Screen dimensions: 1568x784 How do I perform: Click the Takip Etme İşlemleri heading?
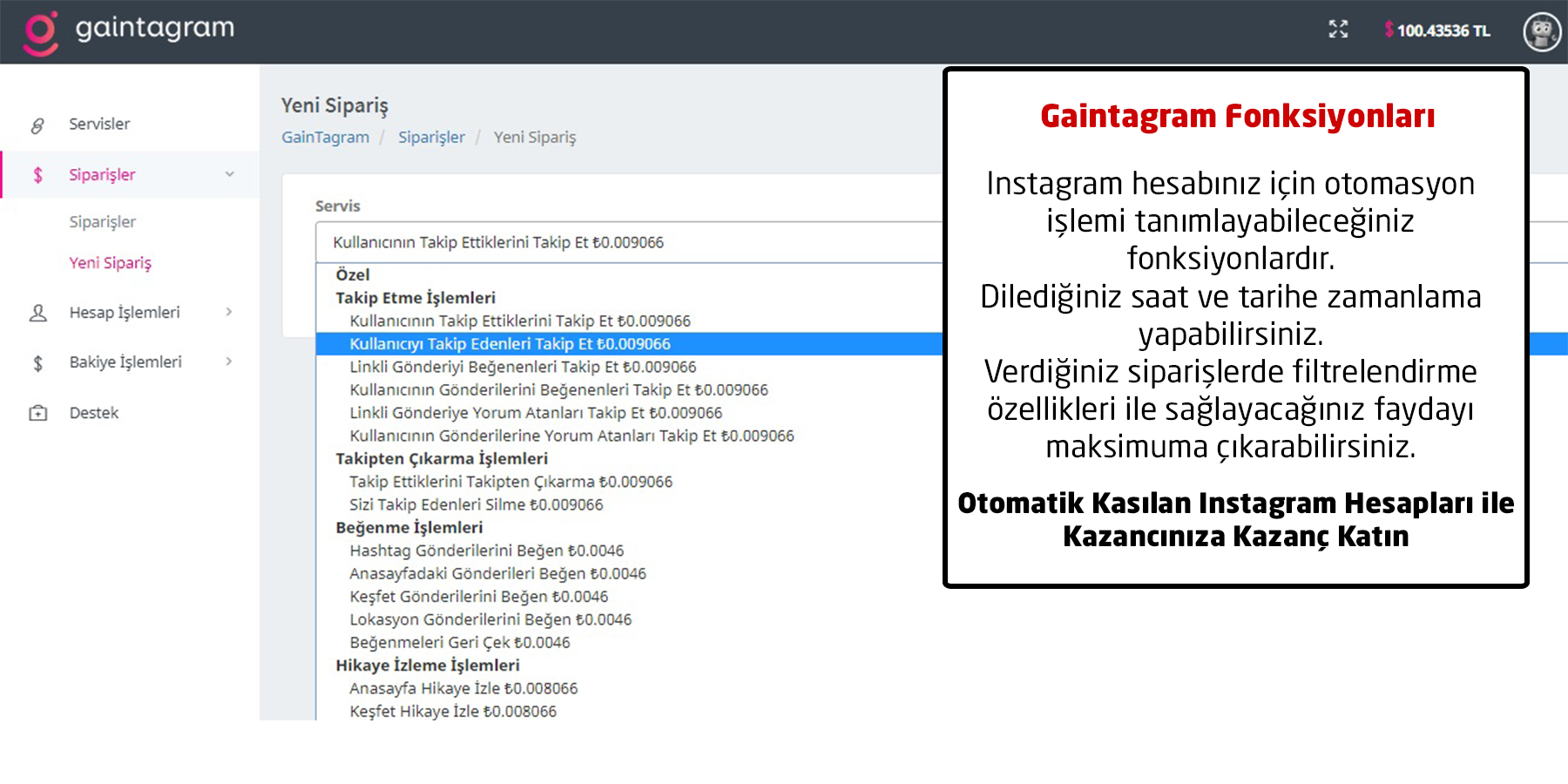[416, 298]
